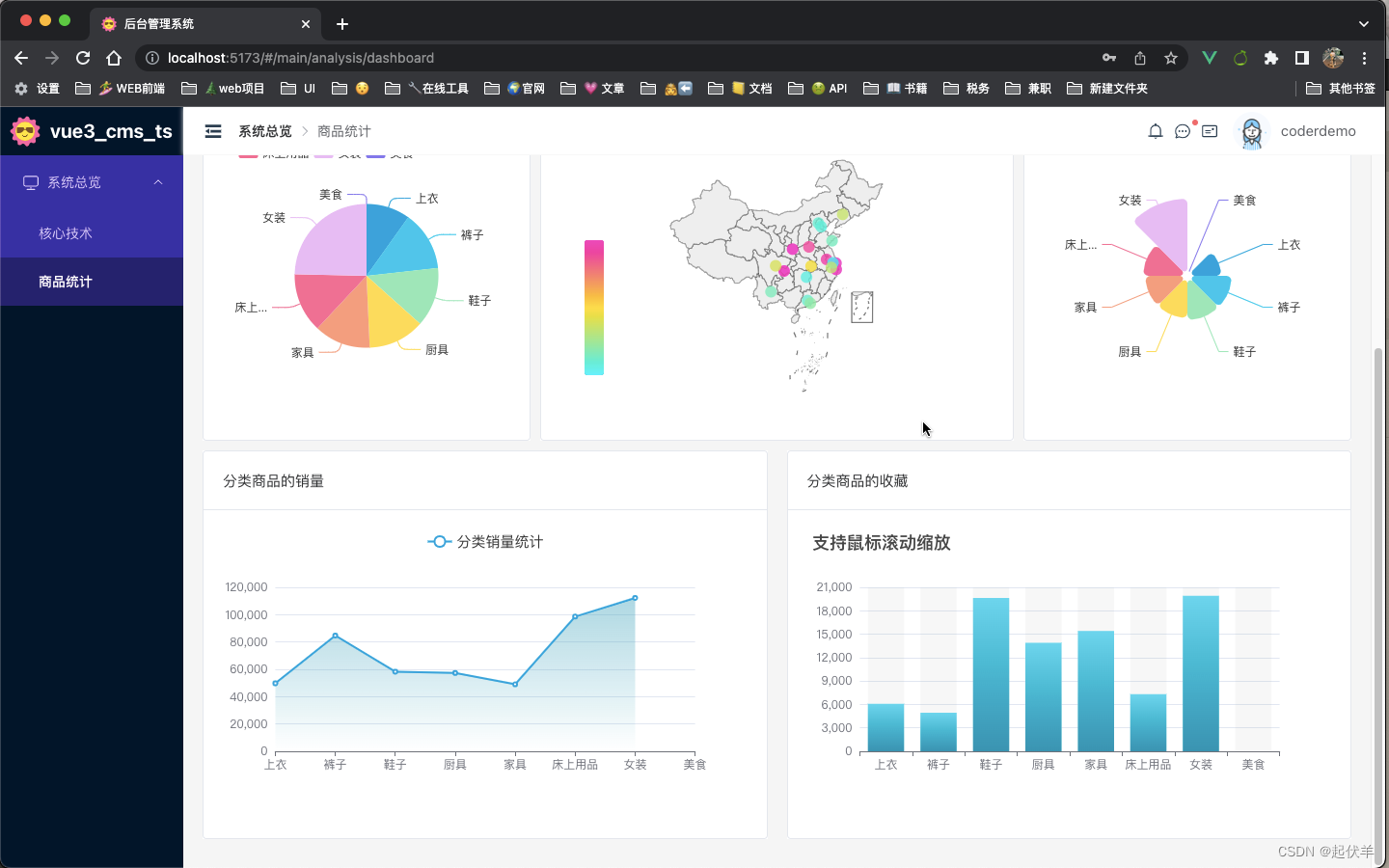Click 商品统计 breadcrumb
Image resolution: width=1389 pixels, height=868 pixels.
point(344,131)
